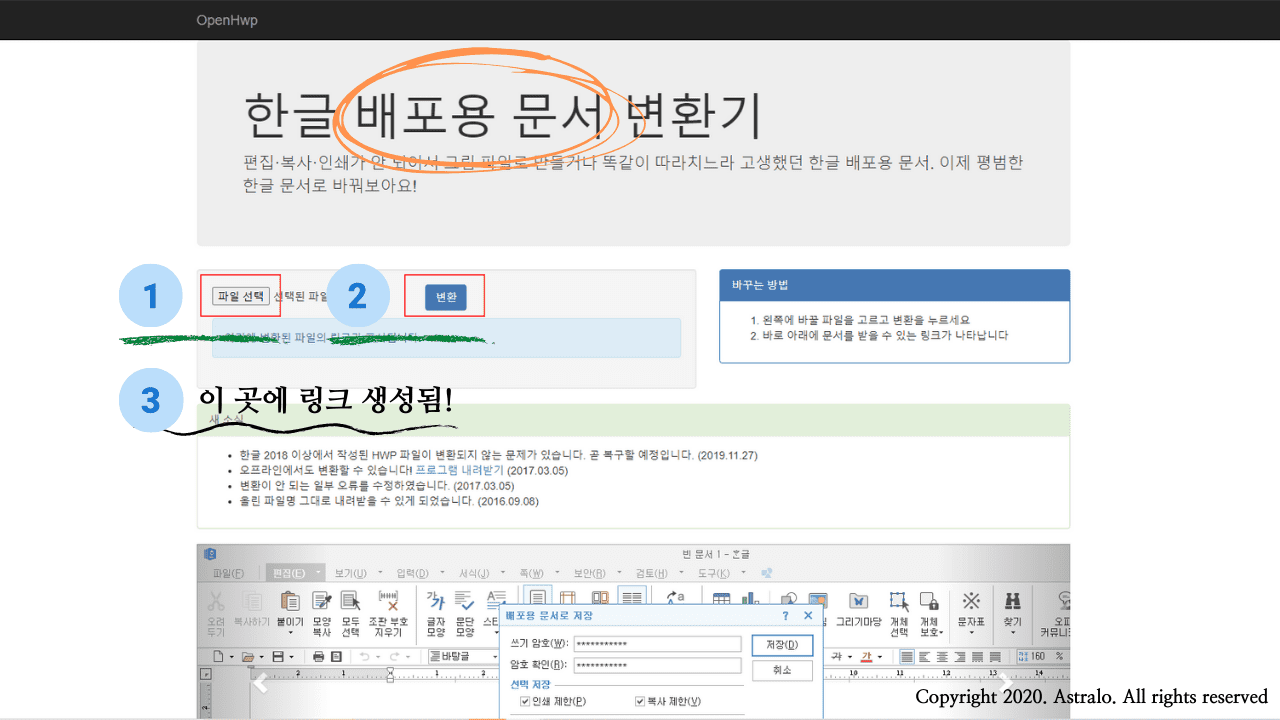Click the 찾기 binoculars find icon
This screenshot has height=720, width=1280.
coord(1012,601)
